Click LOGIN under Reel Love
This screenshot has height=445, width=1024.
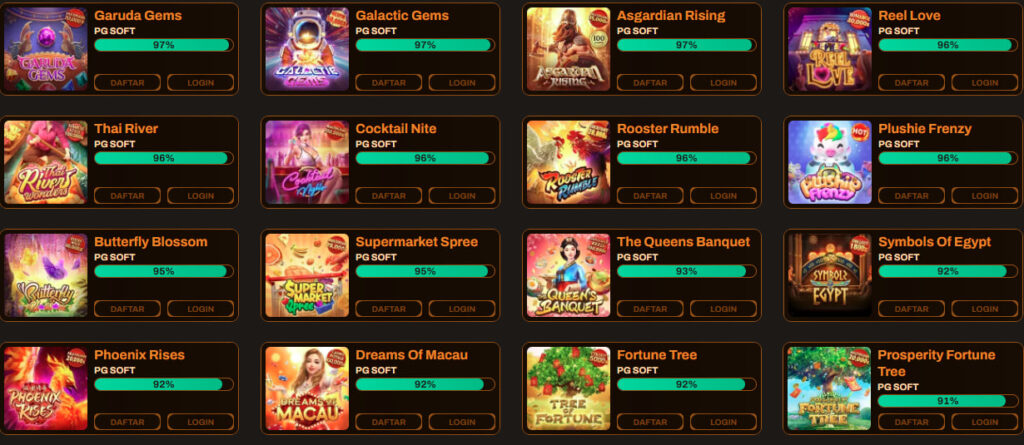pos(984,83)
